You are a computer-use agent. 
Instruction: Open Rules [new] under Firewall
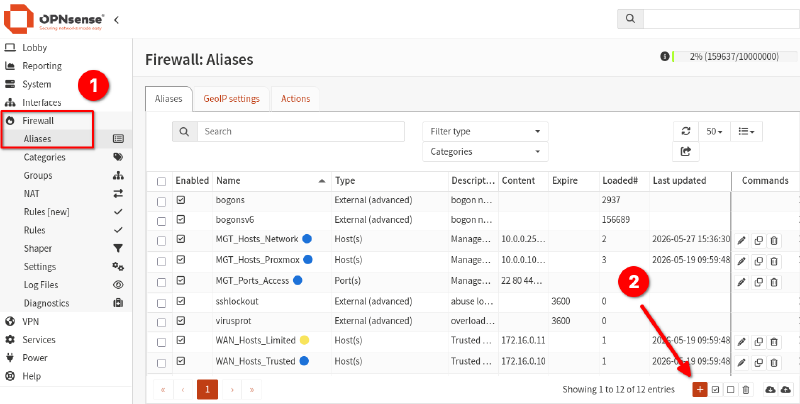(46, 212)
